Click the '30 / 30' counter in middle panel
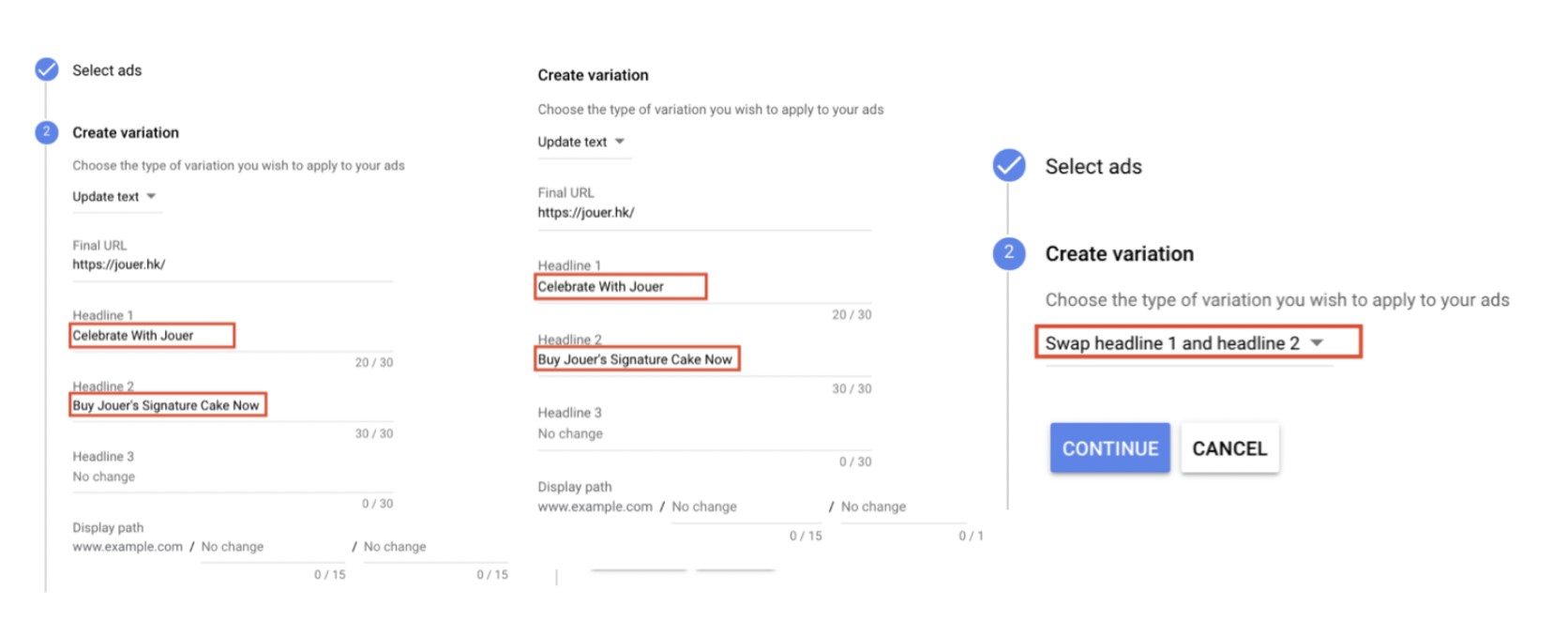Viewport: 1568px width, 636px height. (x=852, y=388)
